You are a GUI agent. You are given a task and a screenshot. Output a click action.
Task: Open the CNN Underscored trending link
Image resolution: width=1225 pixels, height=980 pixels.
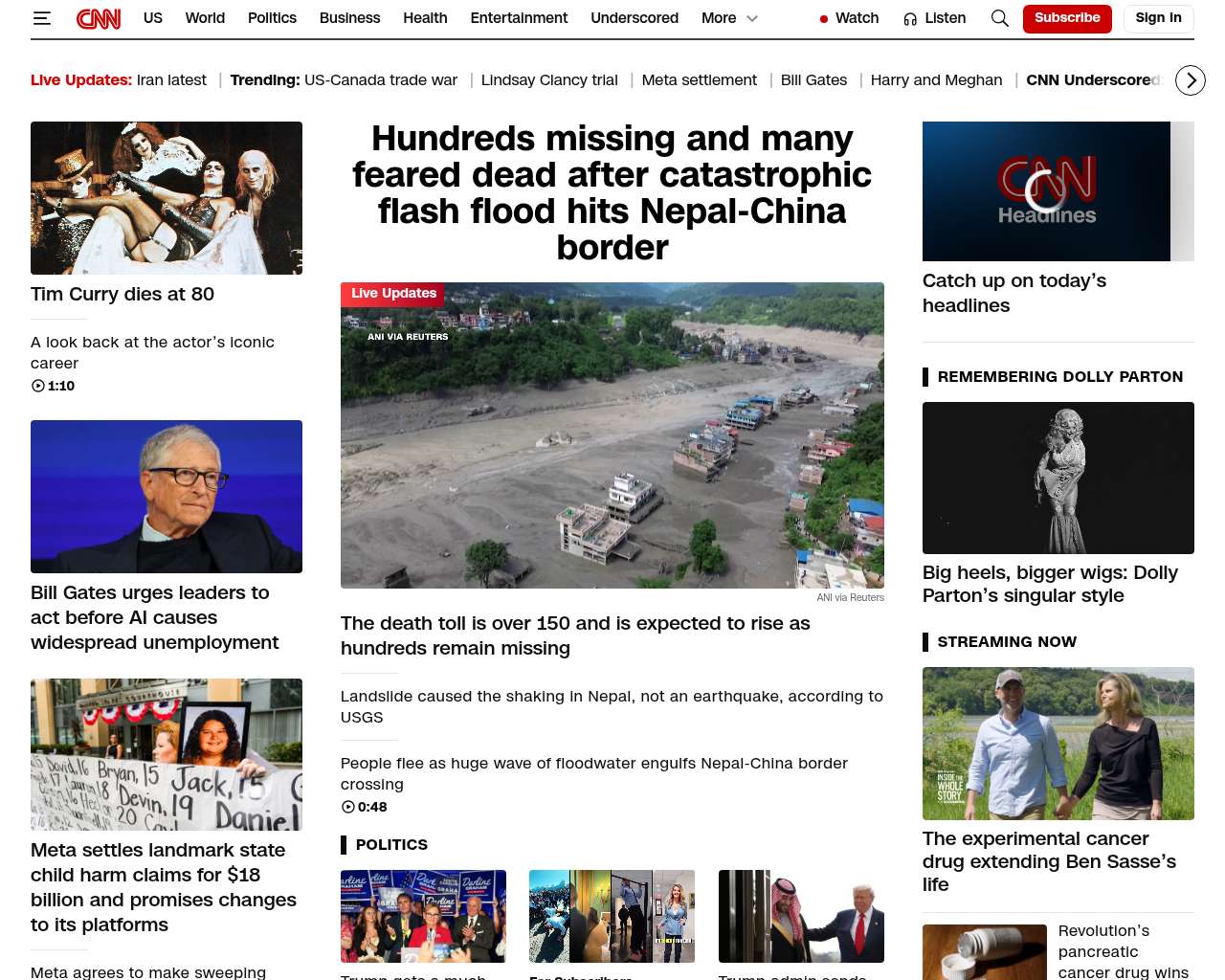click(1093, 80)
